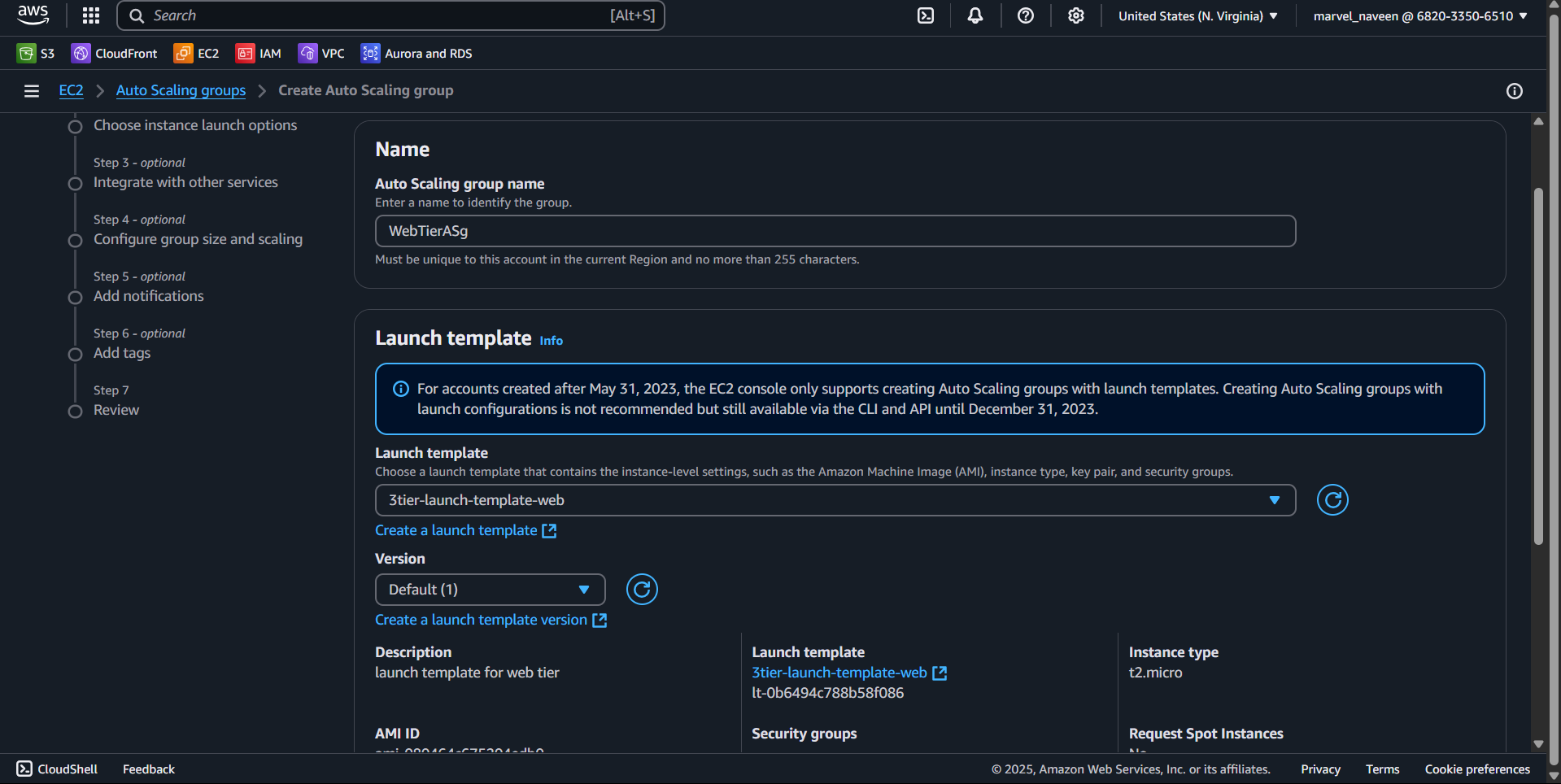Image resolution: width=1561 pixels, height=784 pixels.
Task: Open IAM from the favorites bar
Action: (259, 54)
